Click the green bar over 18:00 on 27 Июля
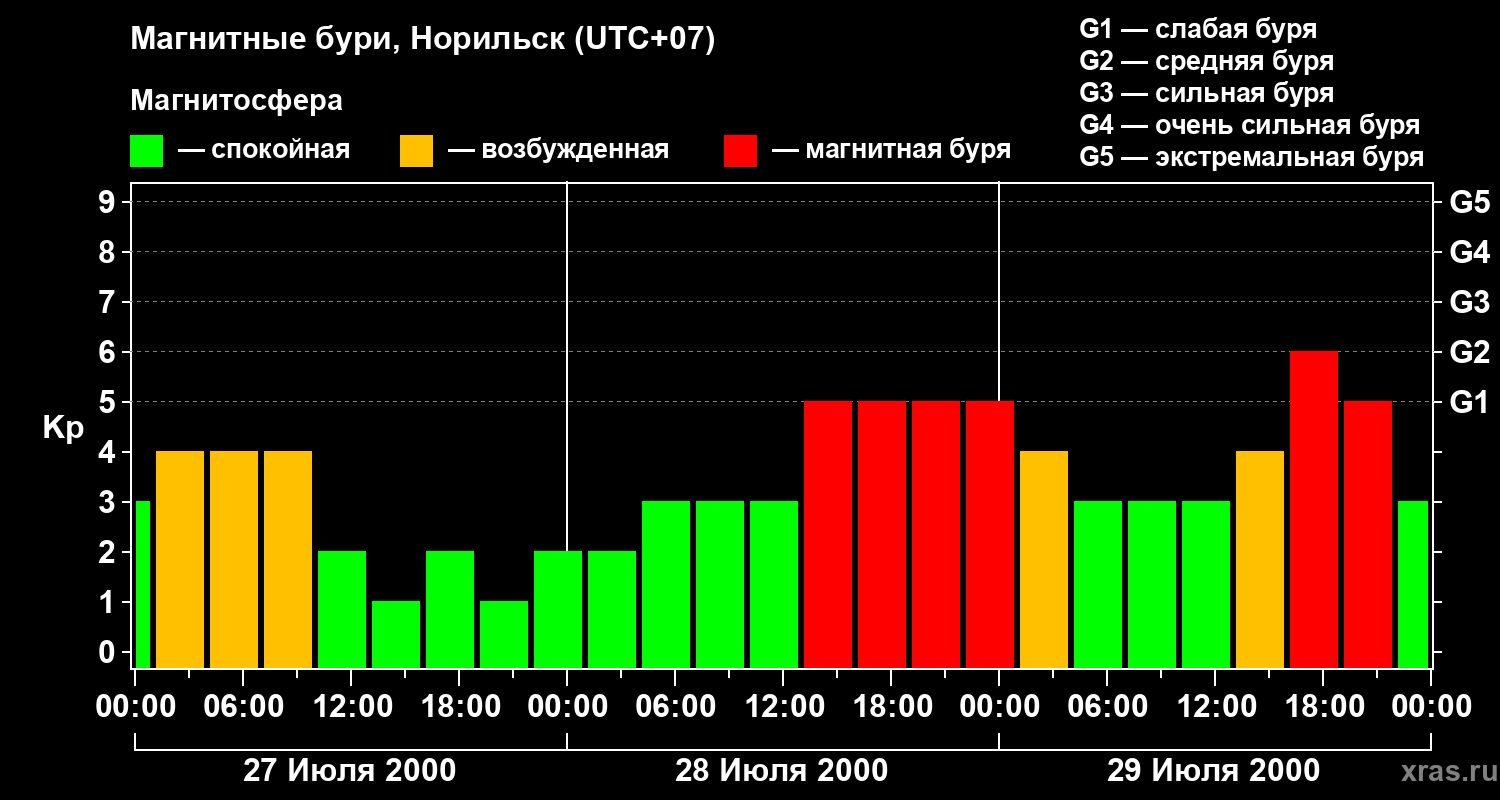1500x800 pixels. [x=450, y=609]
